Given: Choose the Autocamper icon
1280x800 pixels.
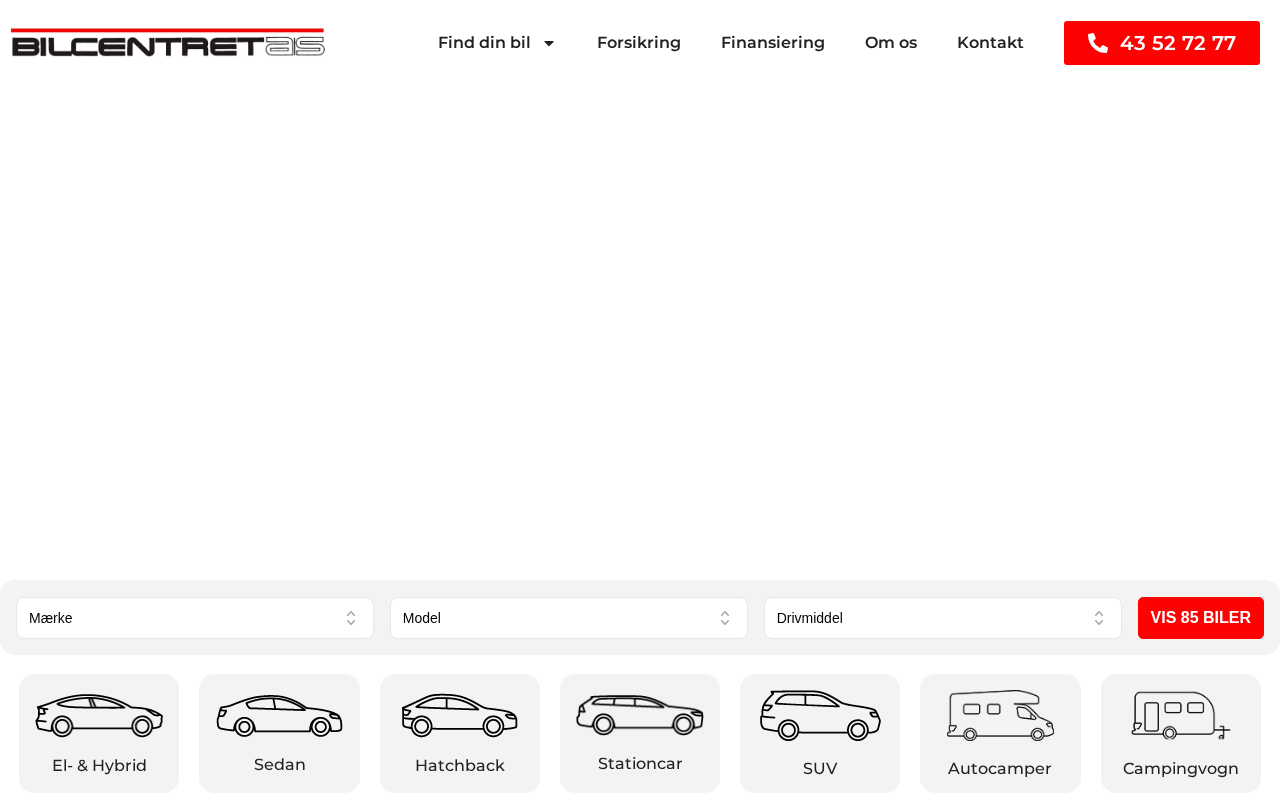Looking at the screenshot, I should pyautogui.click(x=1000, y=715).
